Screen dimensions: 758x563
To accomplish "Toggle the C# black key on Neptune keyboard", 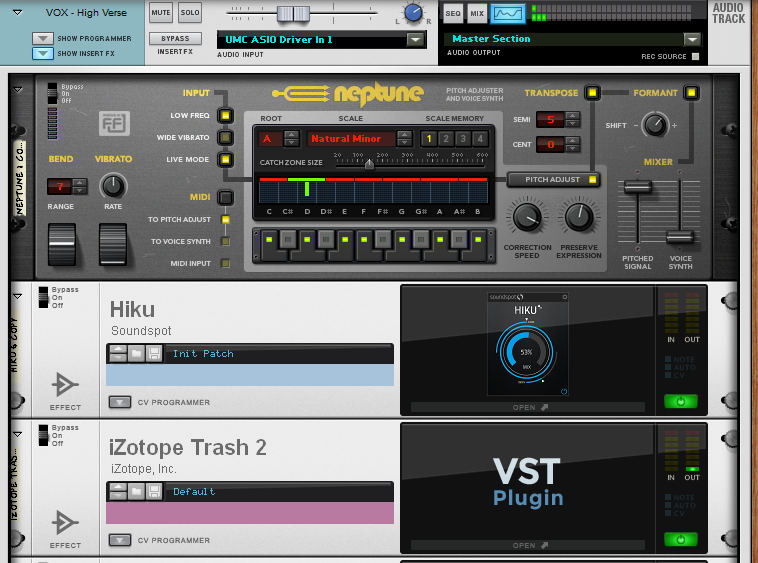I will point(288,239).
